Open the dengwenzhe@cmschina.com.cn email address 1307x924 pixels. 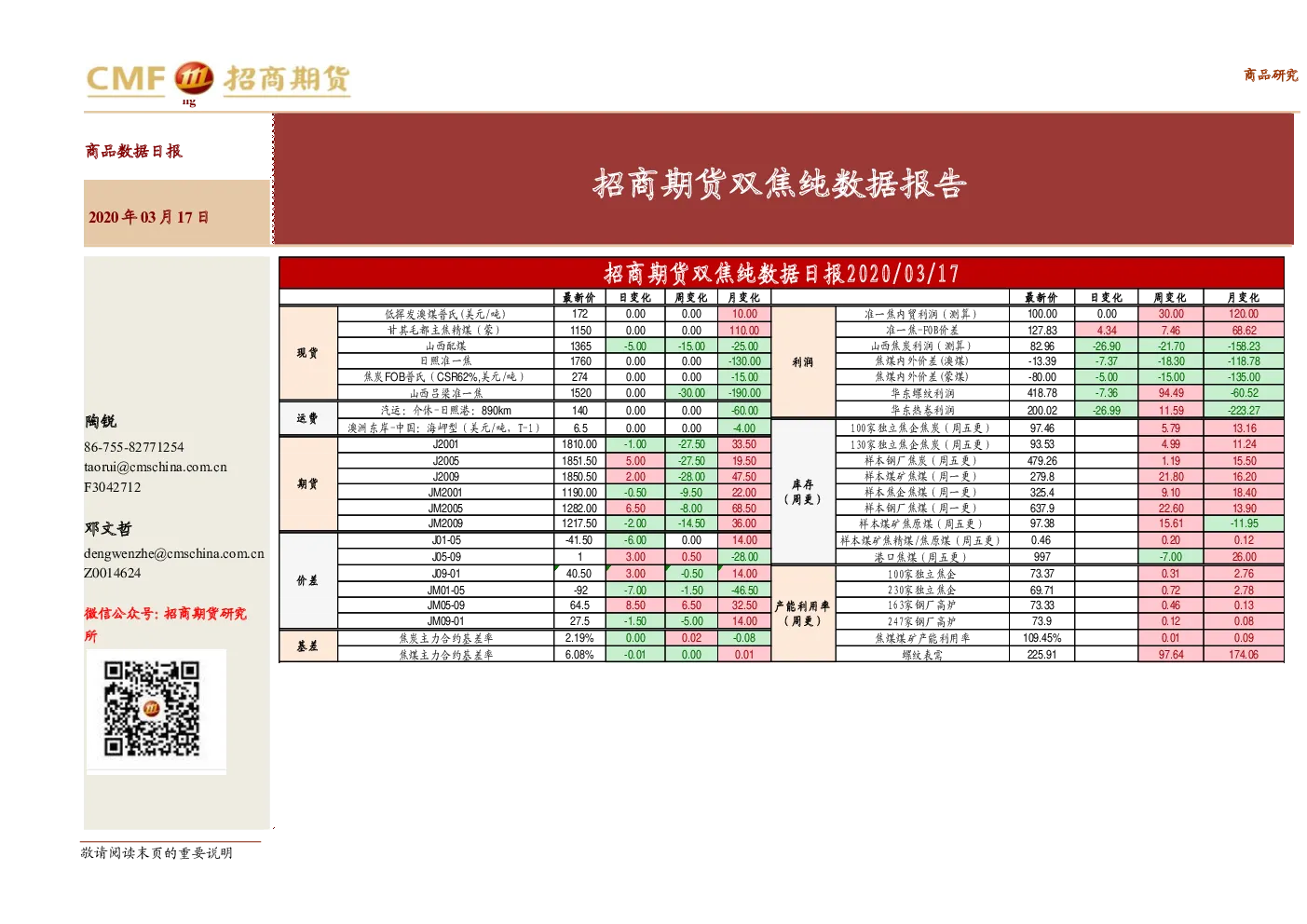174,553
